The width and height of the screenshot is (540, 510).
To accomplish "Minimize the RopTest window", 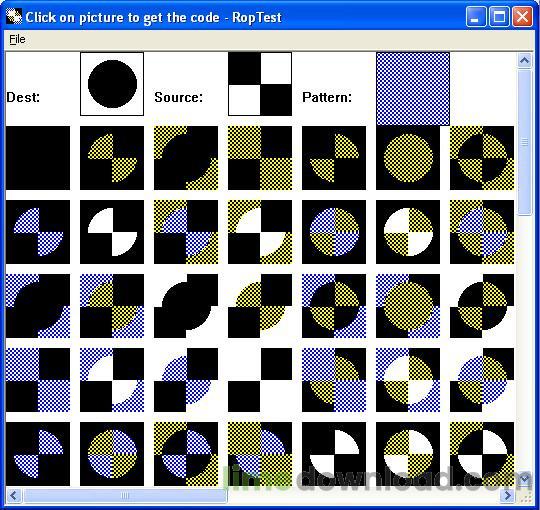I will [x=476, y=17].
